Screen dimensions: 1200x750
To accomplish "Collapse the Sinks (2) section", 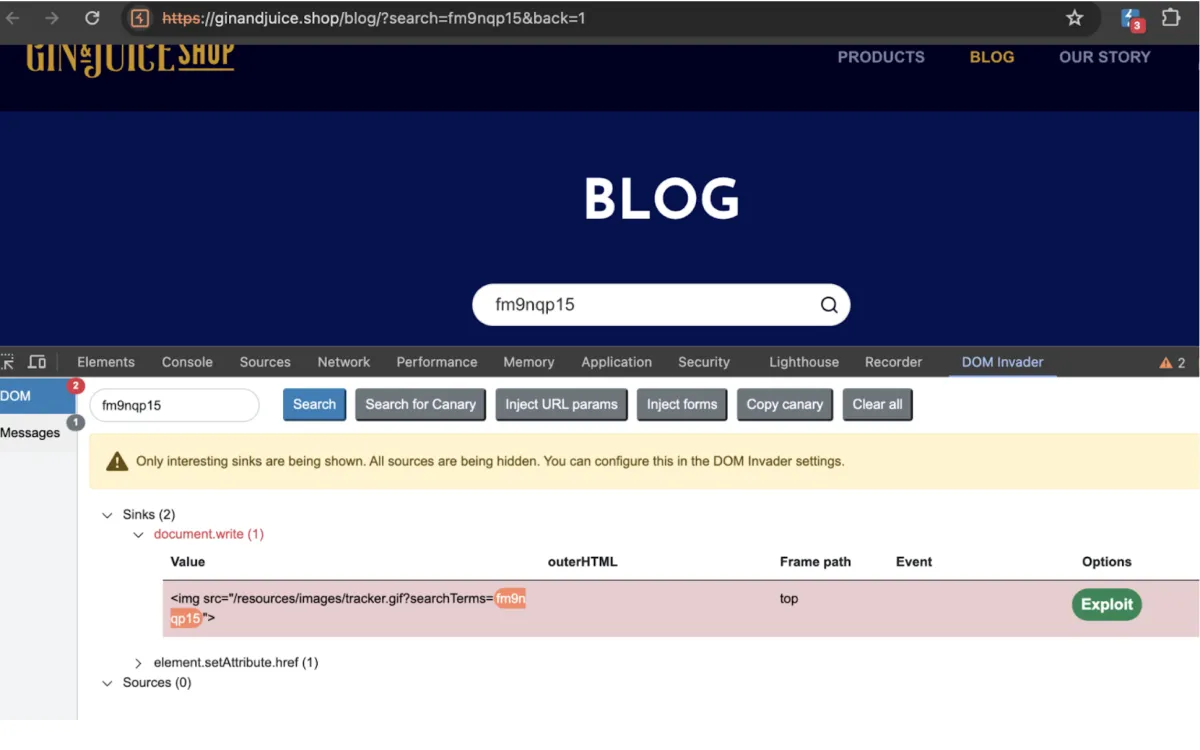I will (108, 514).
